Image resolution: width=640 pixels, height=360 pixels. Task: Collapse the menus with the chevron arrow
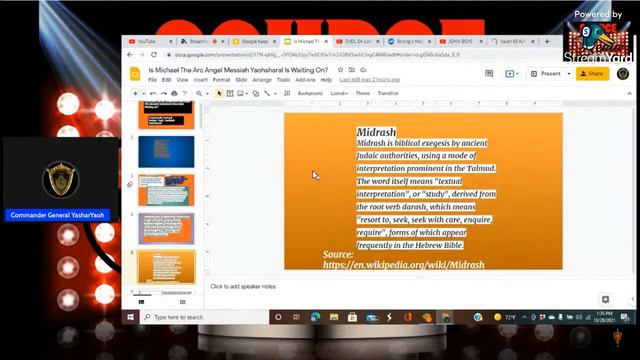(629, 93)
